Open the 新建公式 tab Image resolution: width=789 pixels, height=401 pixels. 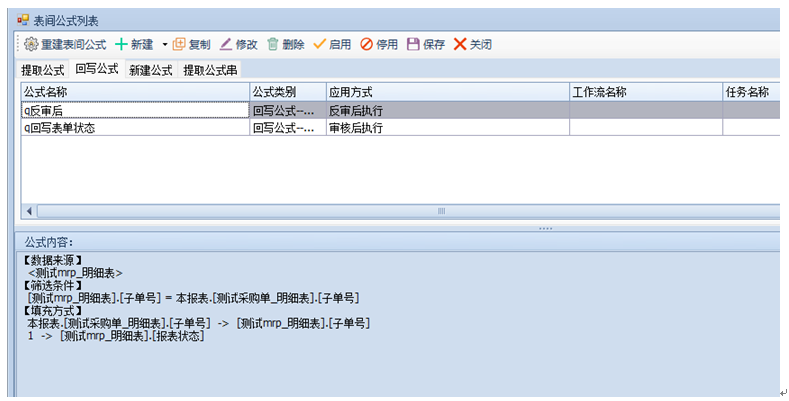[151, 71]
